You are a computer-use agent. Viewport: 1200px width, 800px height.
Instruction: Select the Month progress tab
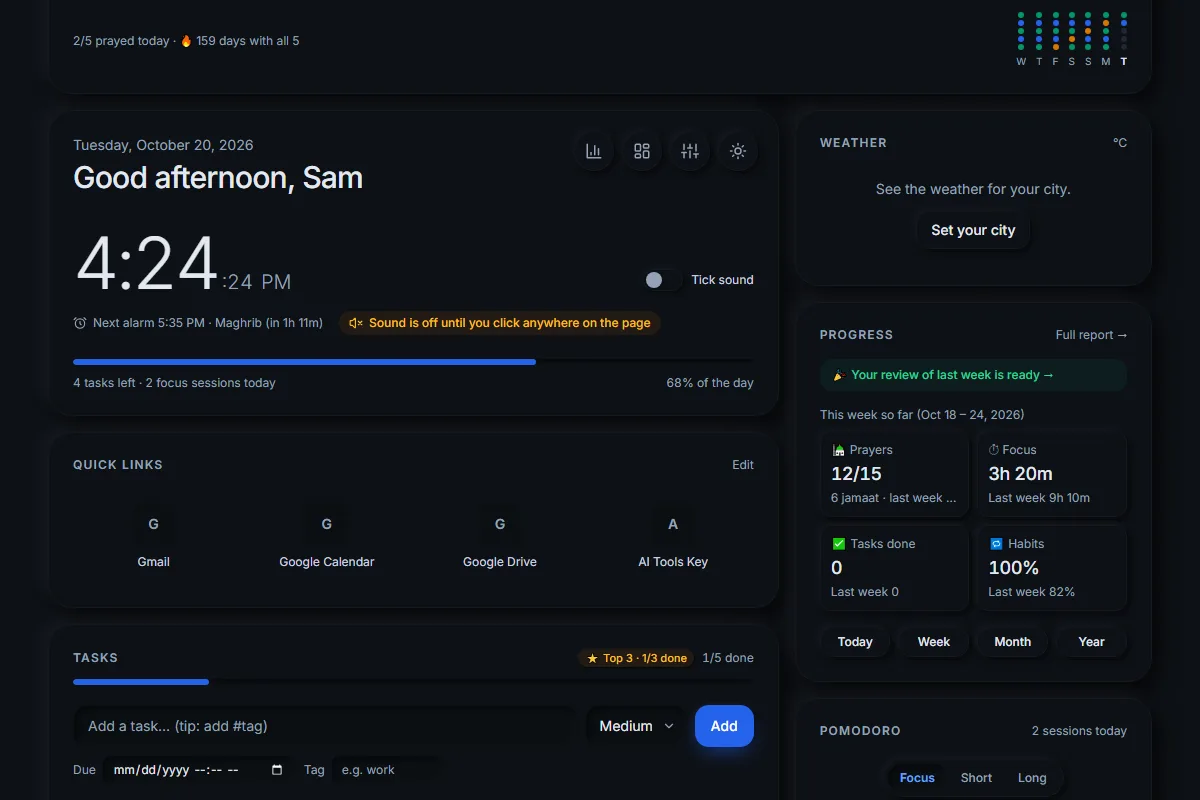[x=1012, y=642]
